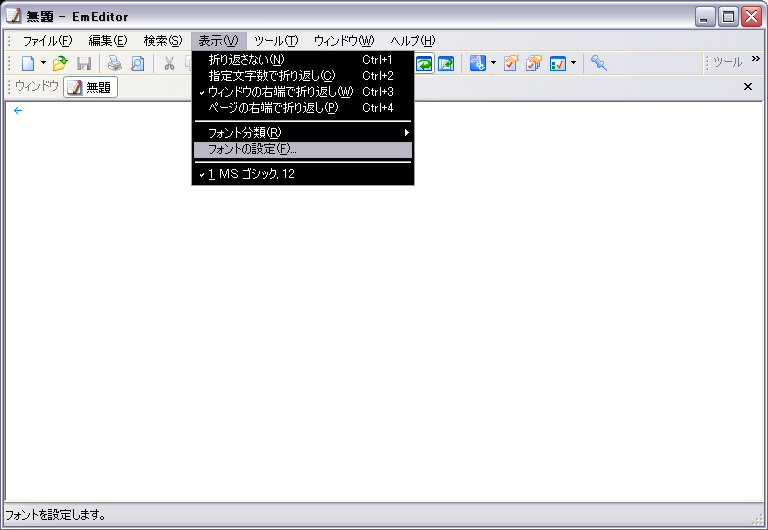Open properties for all configurations icon
Viewport: 768px width, 530px height.
tap(534, 63)
